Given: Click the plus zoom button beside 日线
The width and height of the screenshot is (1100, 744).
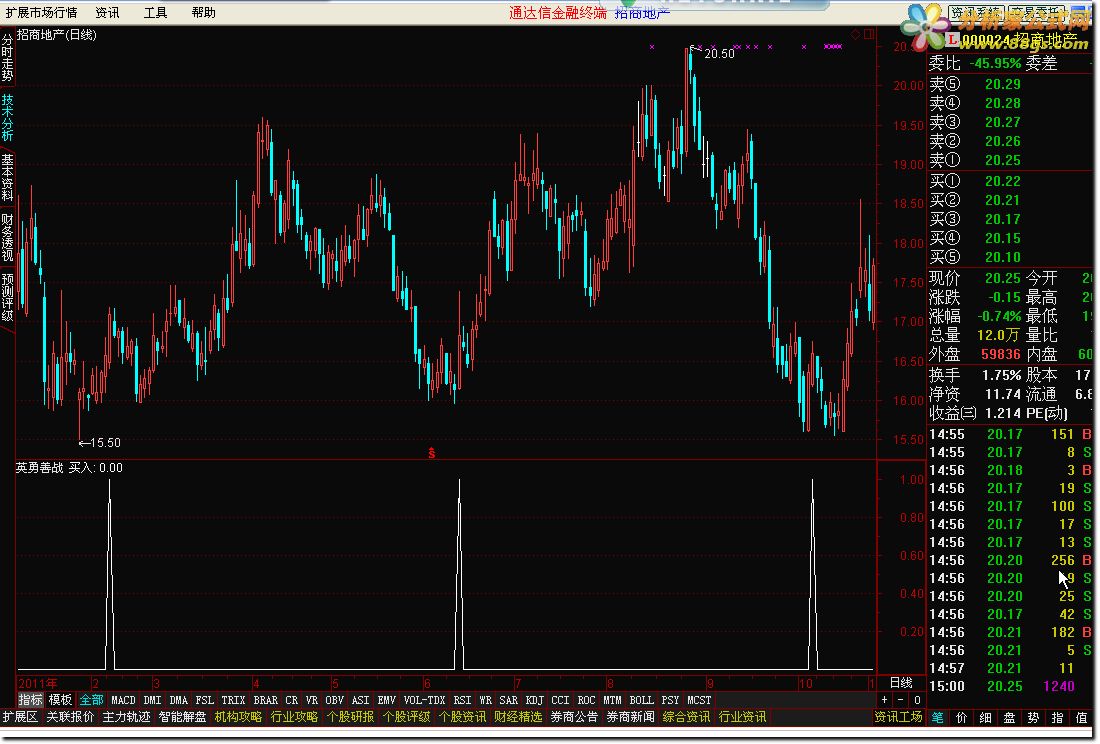Looking at the screenshot, I should point(885,700).
